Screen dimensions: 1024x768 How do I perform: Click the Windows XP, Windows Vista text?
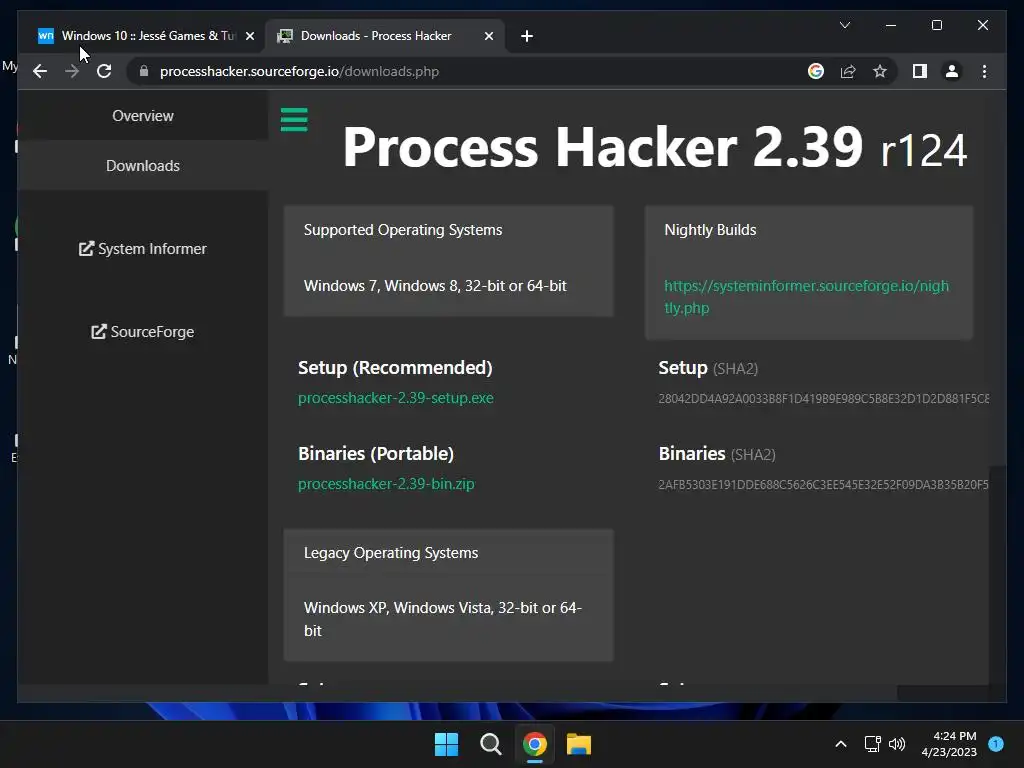click(443, 619)
